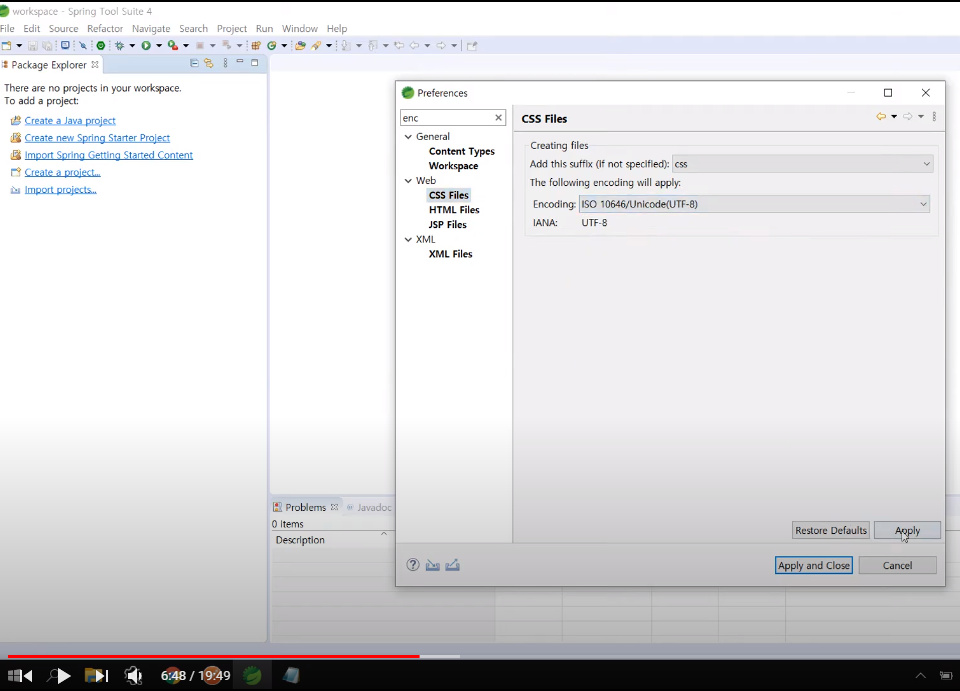960x691 pixels.
Task: Click the Skip All Breakpoints toolbar icon
Action: tap(83, 45)
